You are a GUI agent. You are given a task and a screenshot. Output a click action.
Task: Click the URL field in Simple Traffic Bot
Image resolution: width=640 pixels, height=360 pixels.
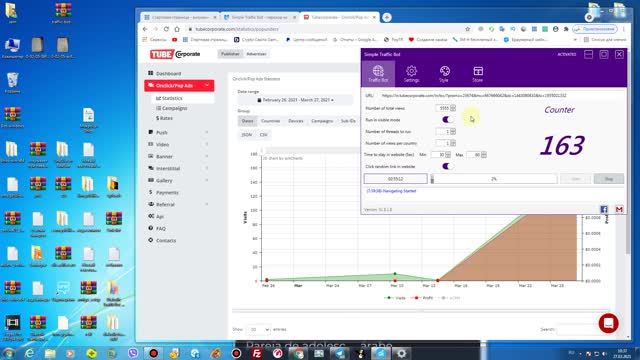(501, 96)
